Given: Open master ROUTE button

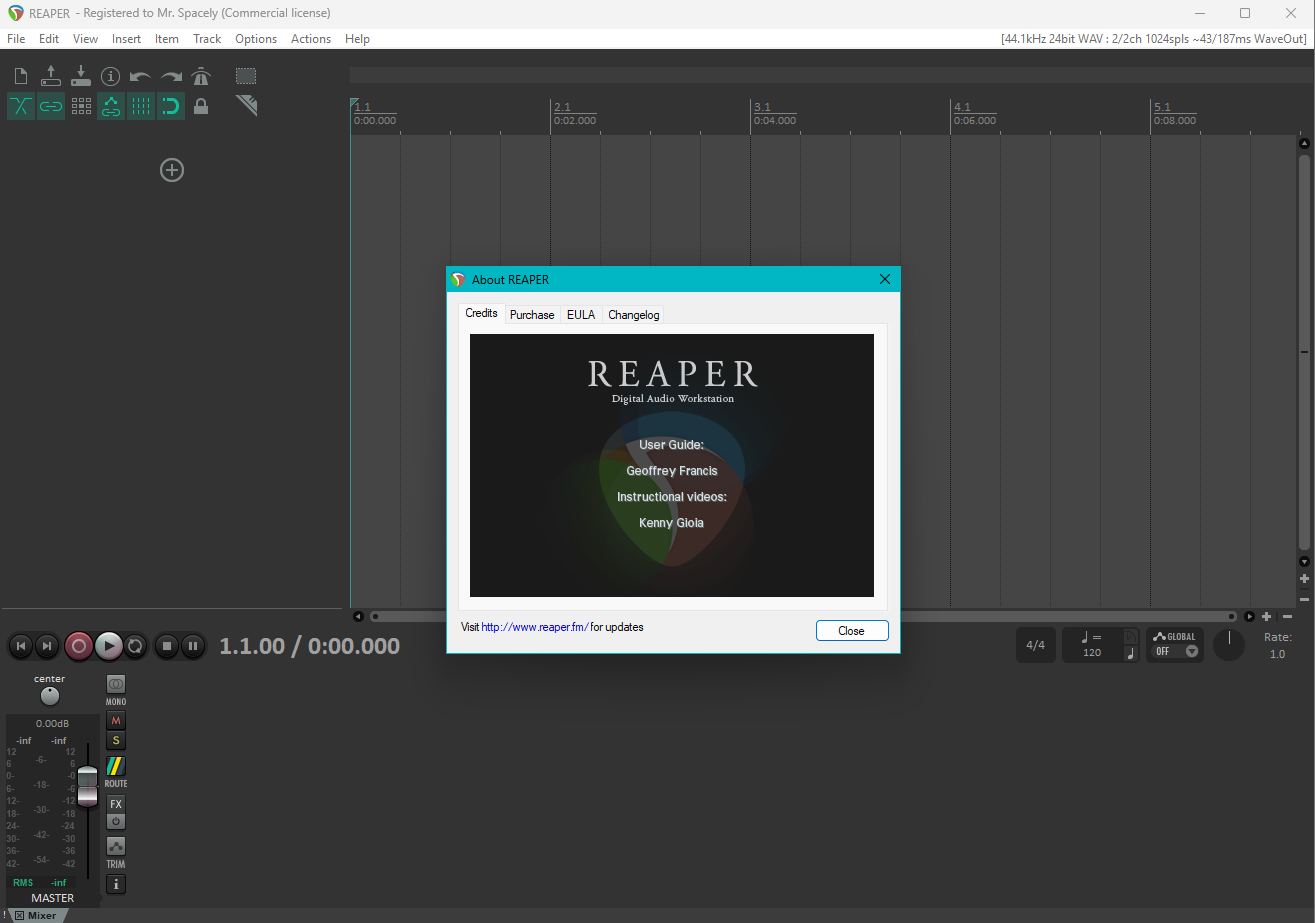Looking at the screenshot, I should [116, 766].
